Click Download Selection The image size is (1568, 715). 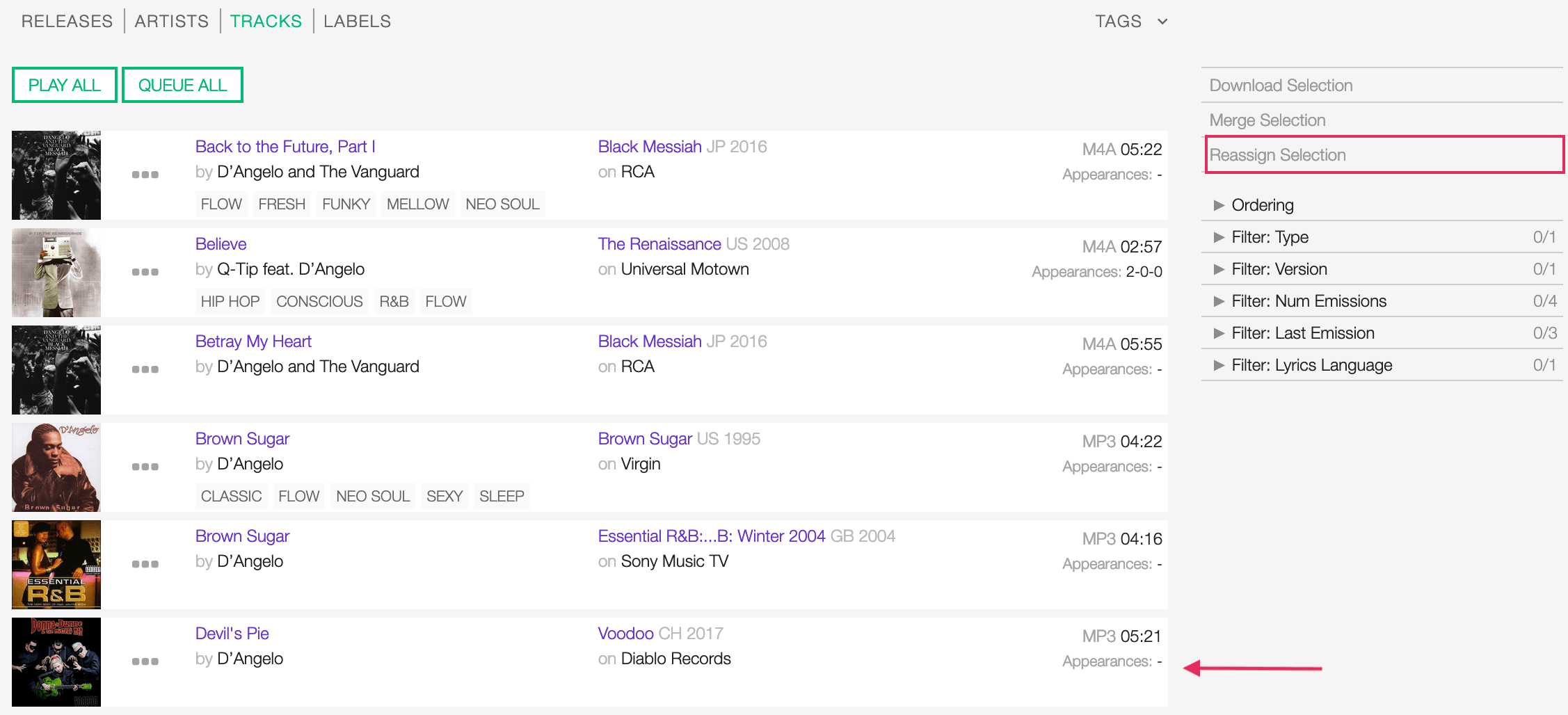(1382, 86)
